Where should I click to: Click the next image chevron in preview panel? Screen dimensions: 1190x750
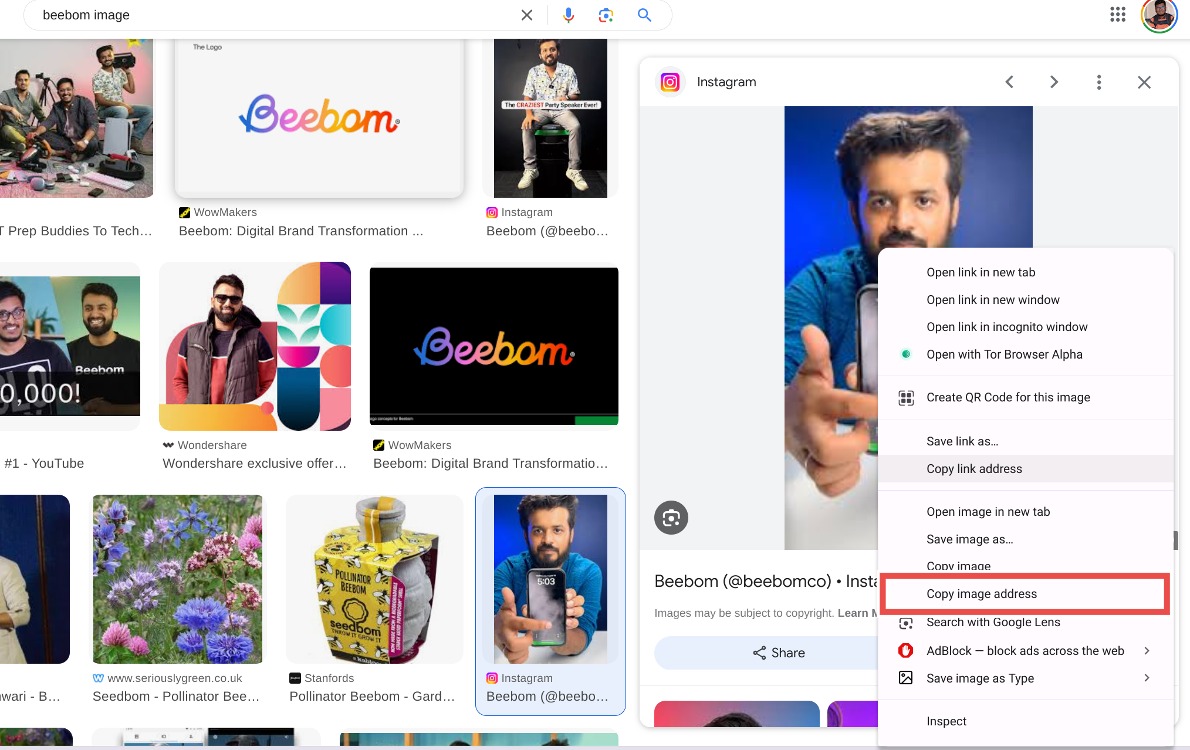1054,82
